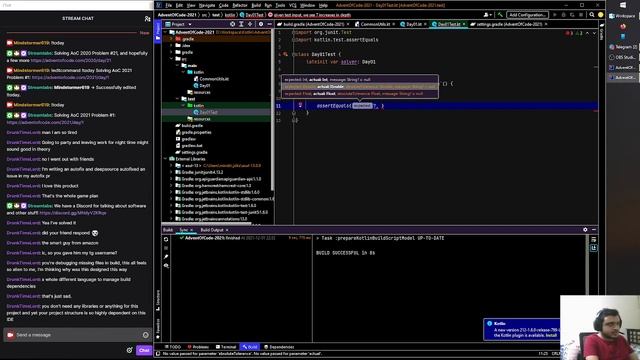
Task: Toggle the Project tool window side tab
Action: point(158,31)
